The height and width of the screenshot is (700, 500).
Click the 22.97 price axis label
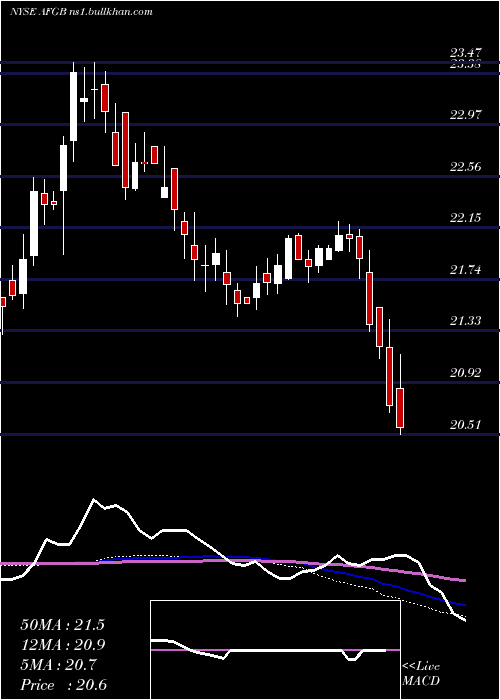coord(466,115)
